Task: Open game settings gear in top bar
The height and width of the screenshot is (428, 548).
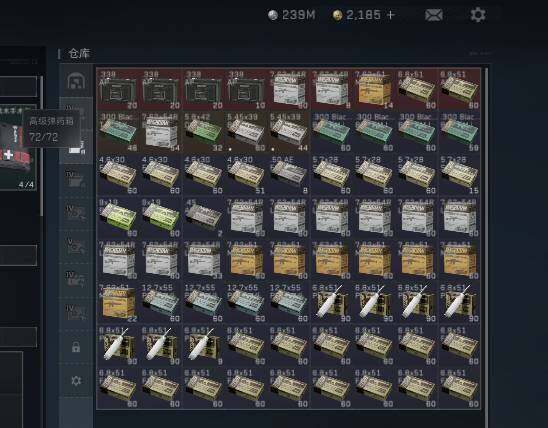Action: (478, 15)
